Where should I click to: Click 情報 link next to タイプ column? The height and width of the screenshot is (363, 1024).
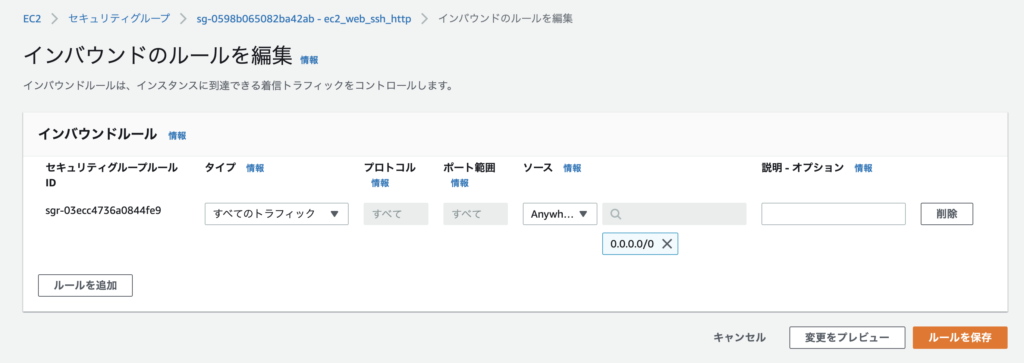coord(255,168)
